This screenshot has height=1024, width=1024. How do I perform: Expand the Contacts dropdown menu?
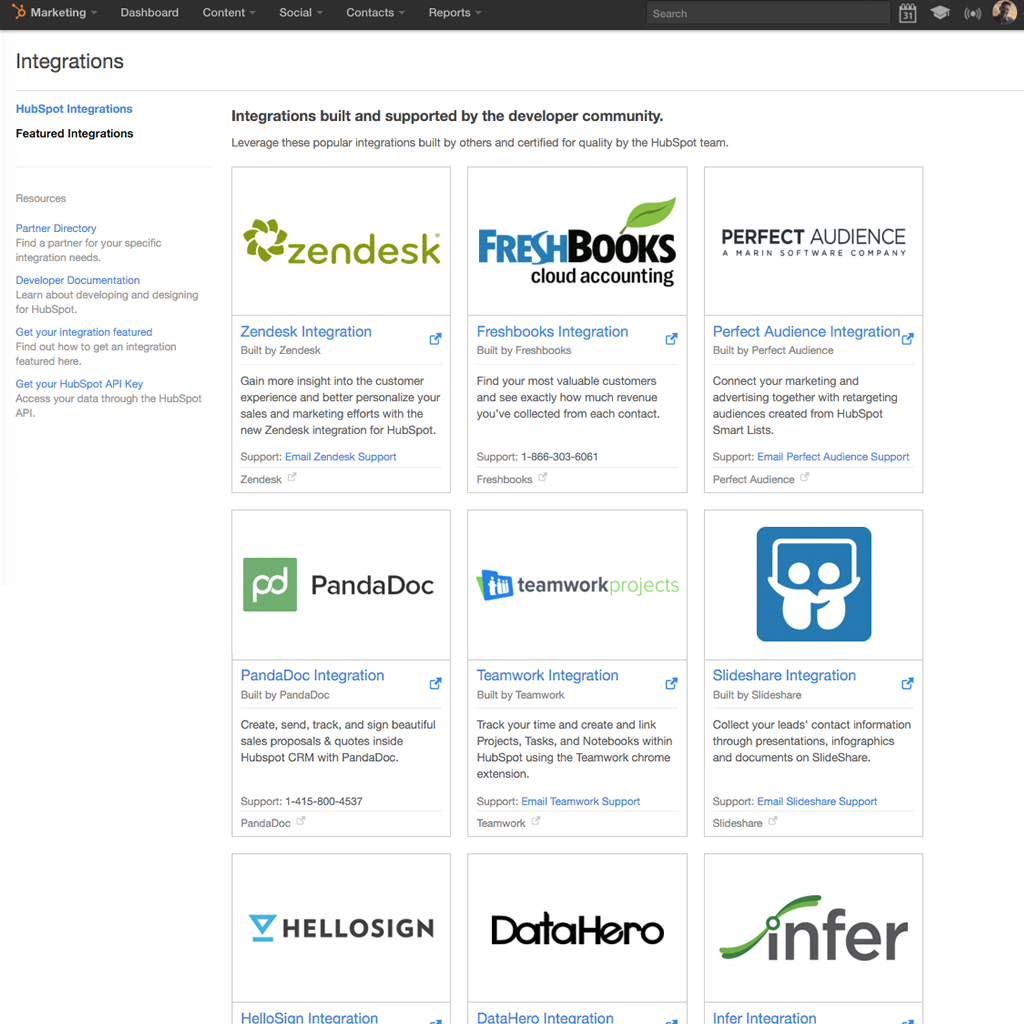click(376, 12)
